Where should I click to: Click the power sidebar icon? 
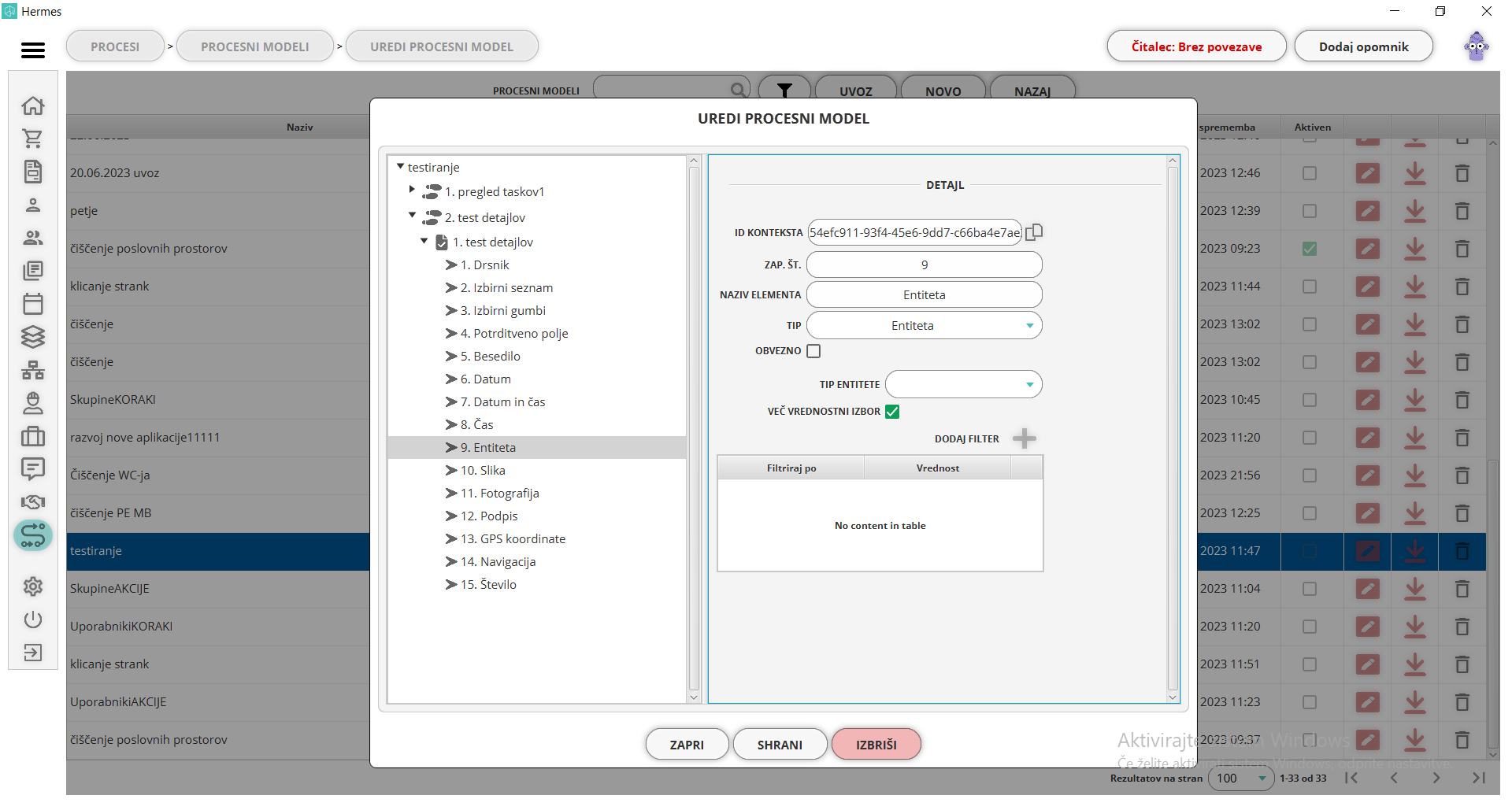pyautogui.click(x=33, y=620)
